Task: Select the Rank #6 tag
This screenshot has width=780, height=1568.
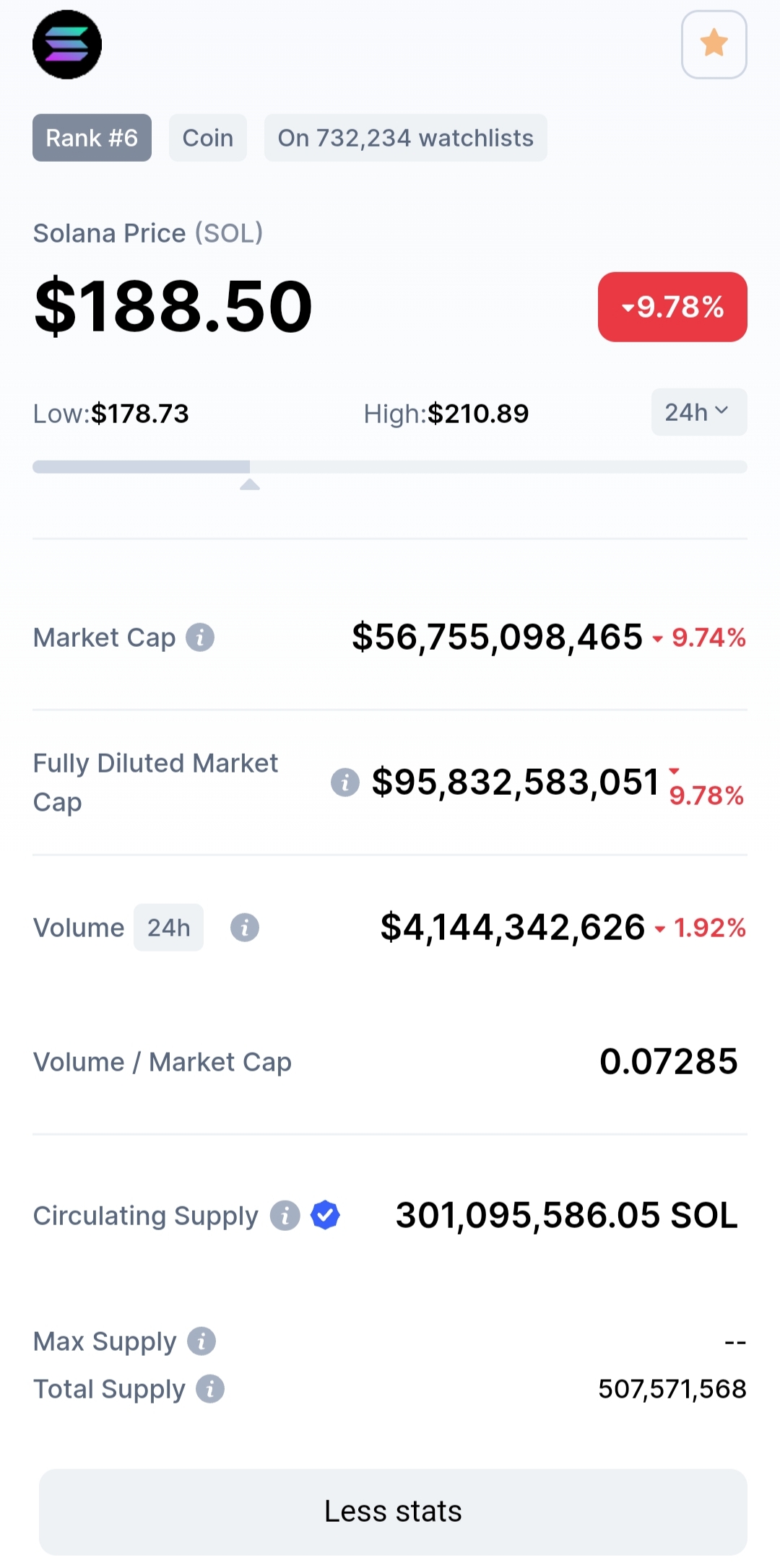Action: 92,138
